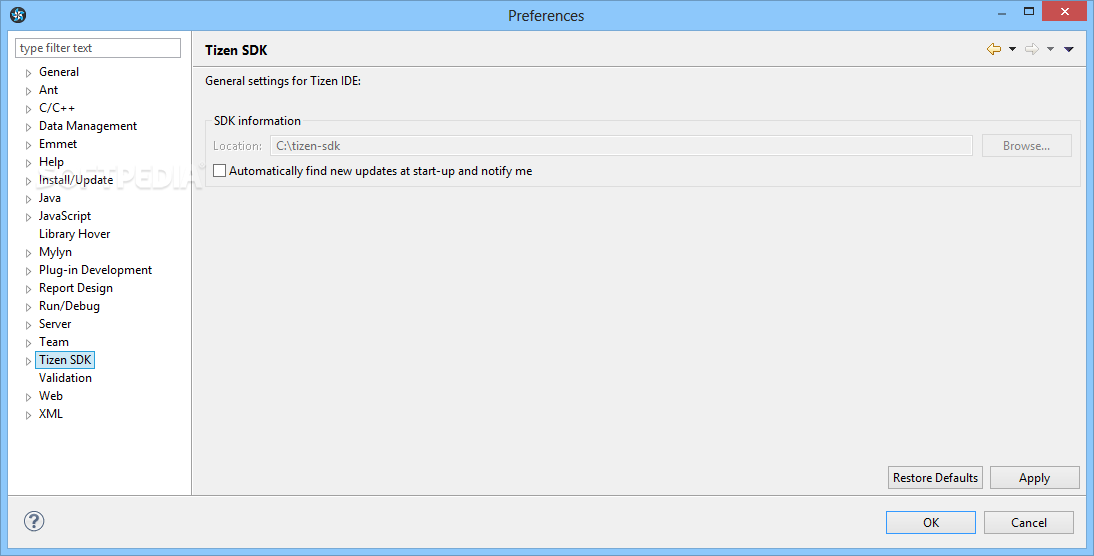Expand the Server node arrow
The height and width of the screenshot is (556, 1094).
coord(29,325)
